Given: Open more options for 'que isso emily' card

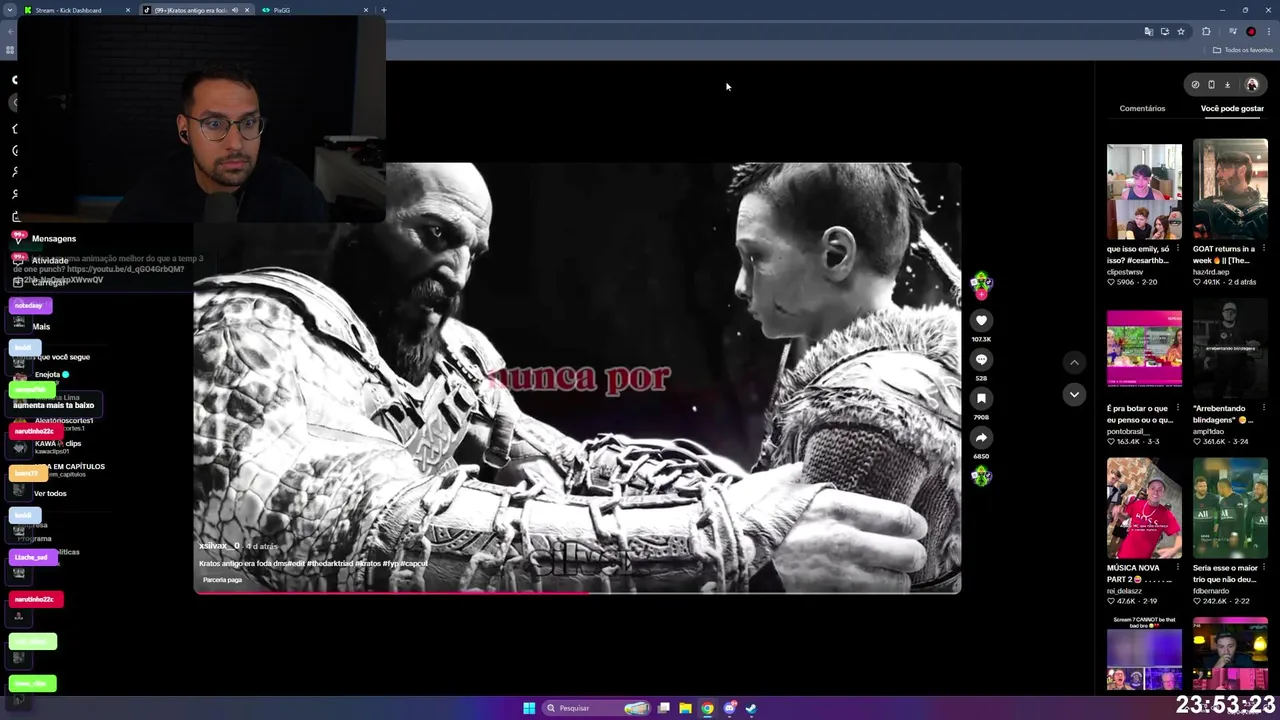Looking at the screenshot, I should [1177, 249].
